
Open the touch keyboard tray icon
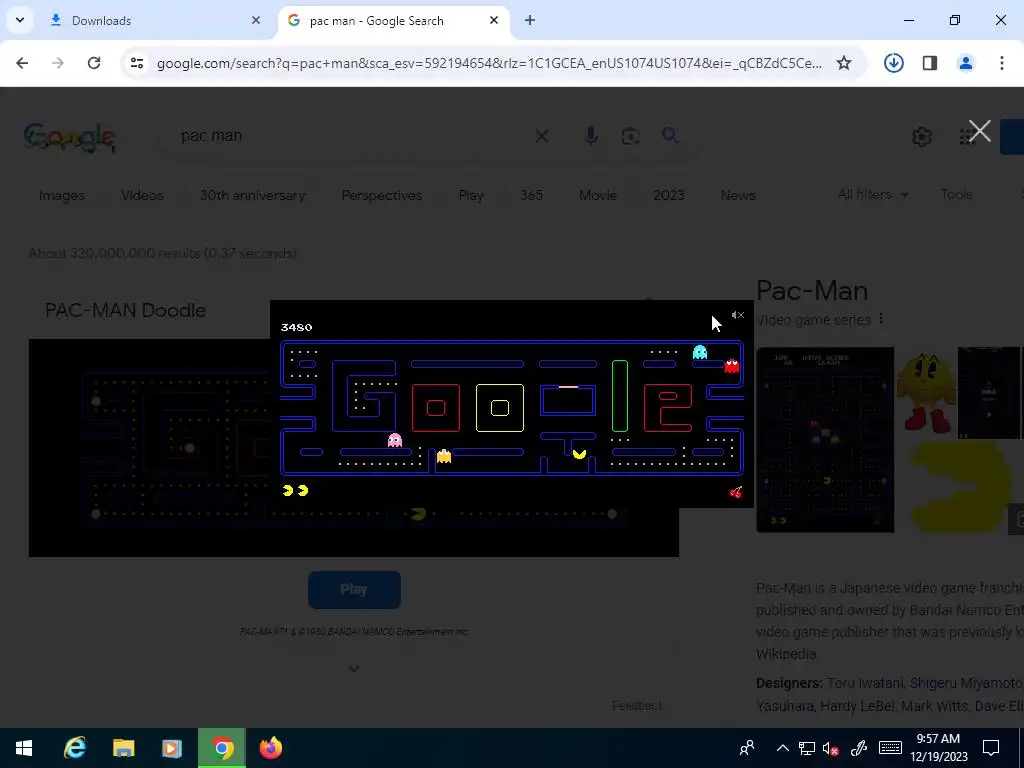[x=890, y=748]
